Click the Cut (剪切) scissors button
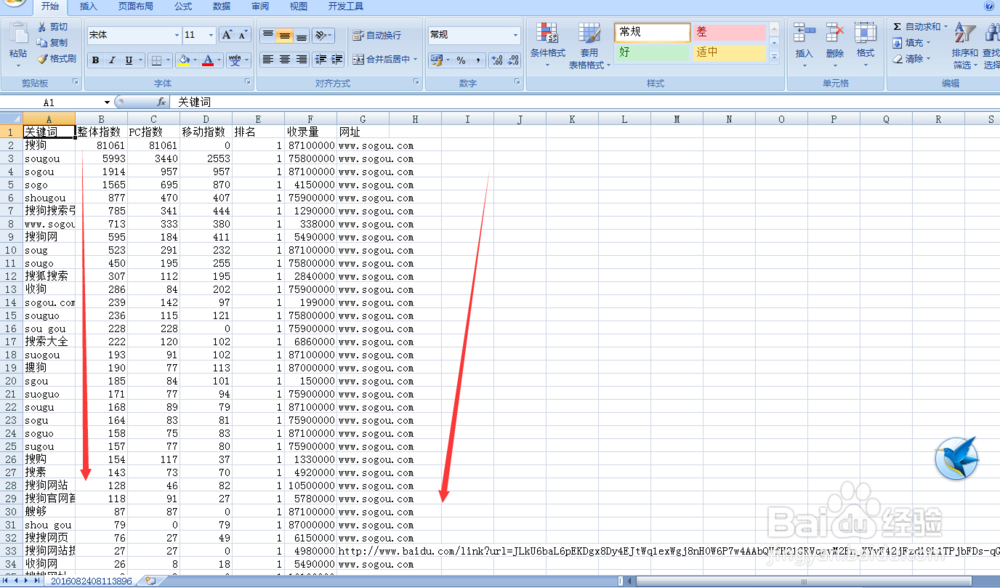 52,27
